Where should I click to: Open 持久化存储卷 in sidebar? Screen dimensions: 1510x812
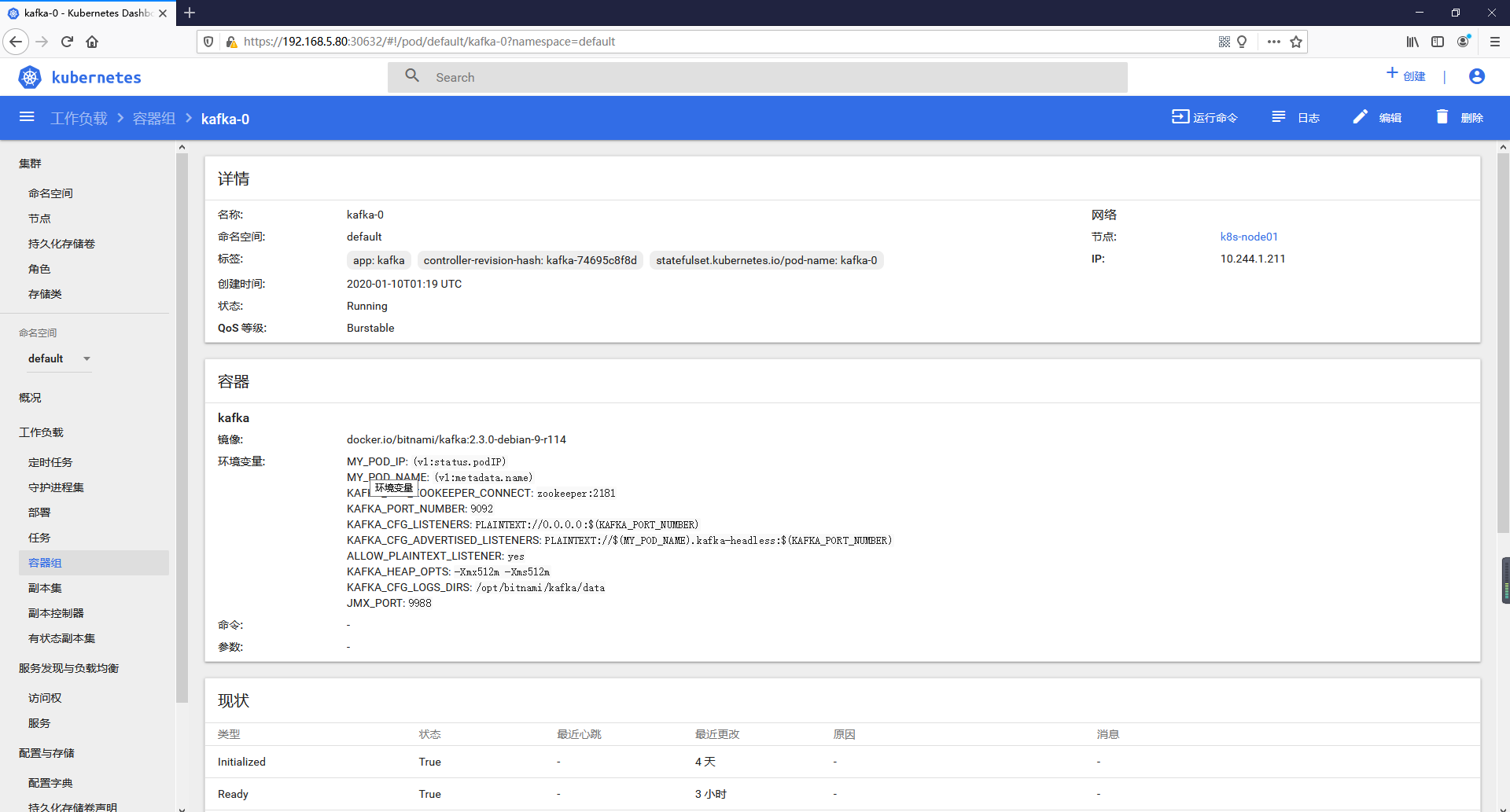[61, 244]
